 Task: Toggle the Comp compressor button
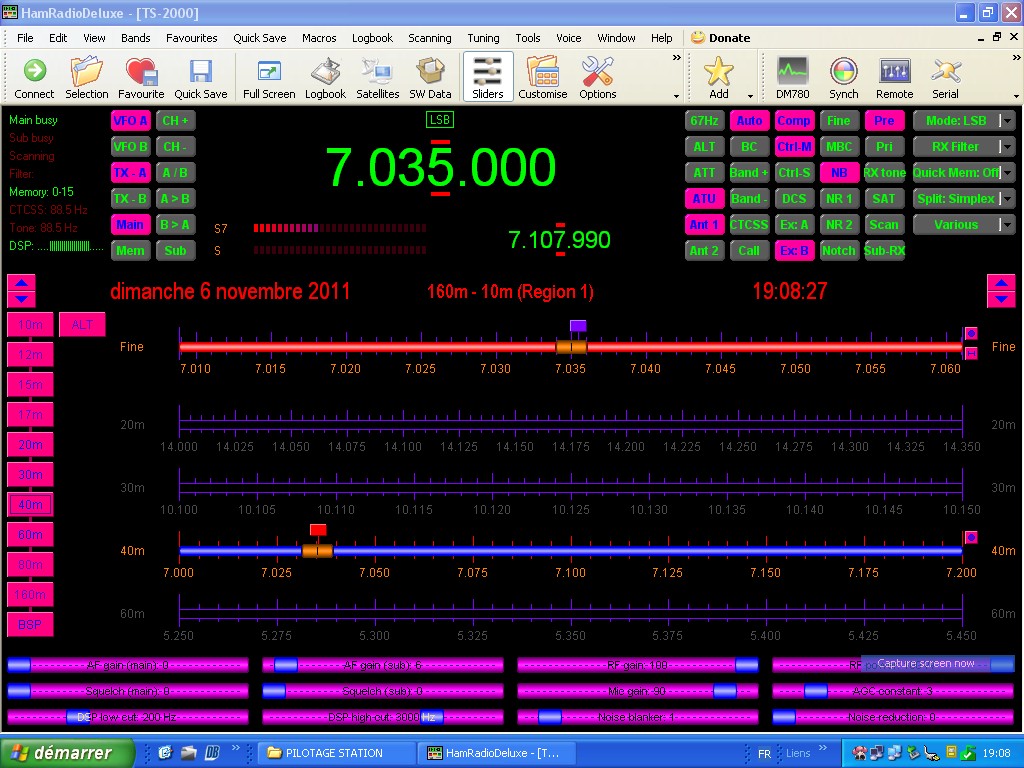point(794,120)
